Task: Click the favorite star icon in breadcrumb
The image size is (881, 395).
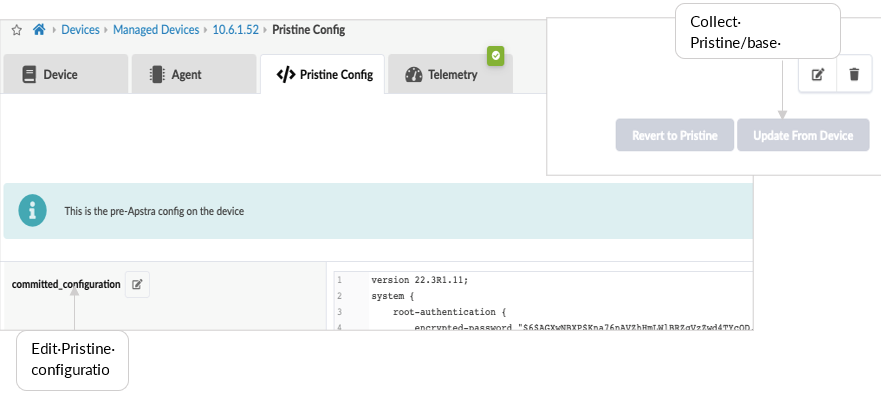Action: click(17, 30)
